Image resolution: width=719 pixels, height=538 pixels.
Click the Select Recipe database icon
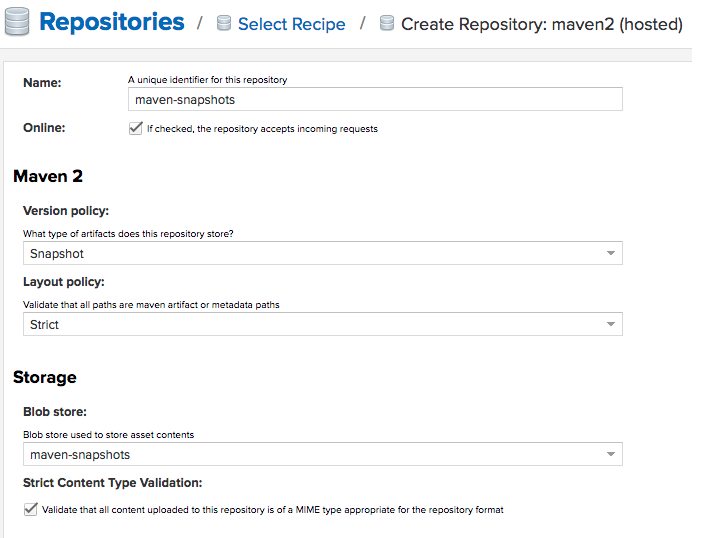pyautogui.click(x=224, y=23)
